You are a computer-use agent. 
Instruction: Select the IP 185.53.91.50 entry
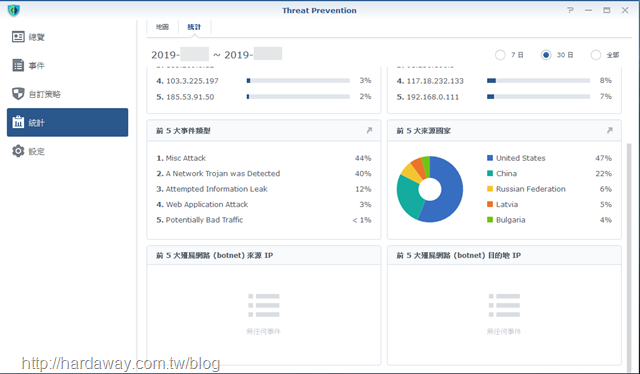pyautogui.click(x=190, y=97)
